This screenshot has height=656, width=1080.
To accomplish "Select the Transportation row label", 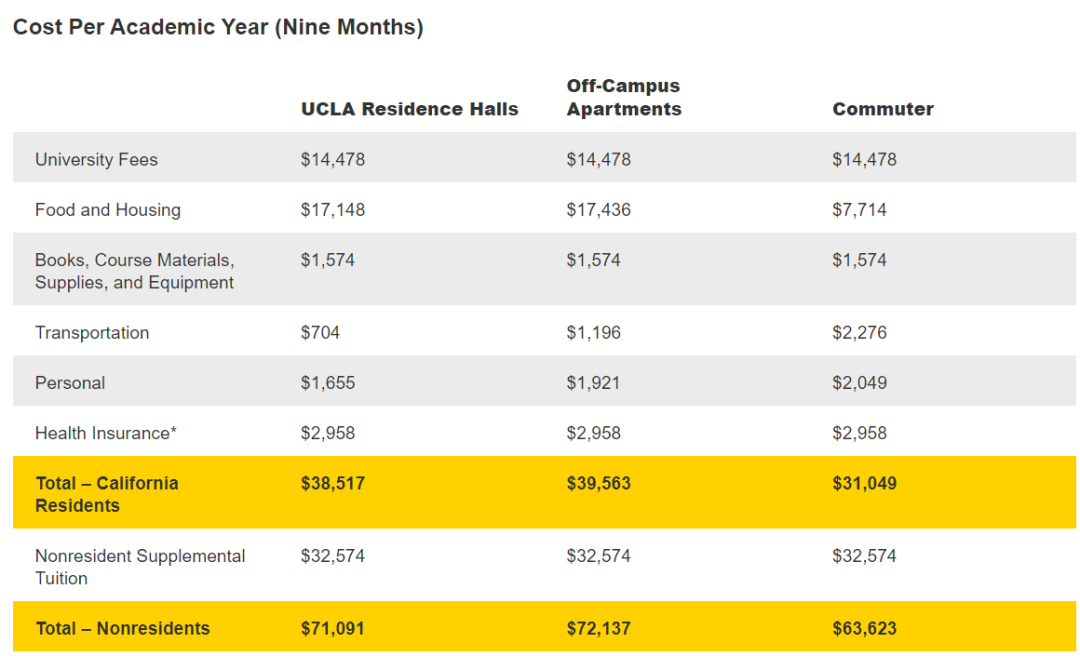I will pyautogui.click(x=92, y=332).
